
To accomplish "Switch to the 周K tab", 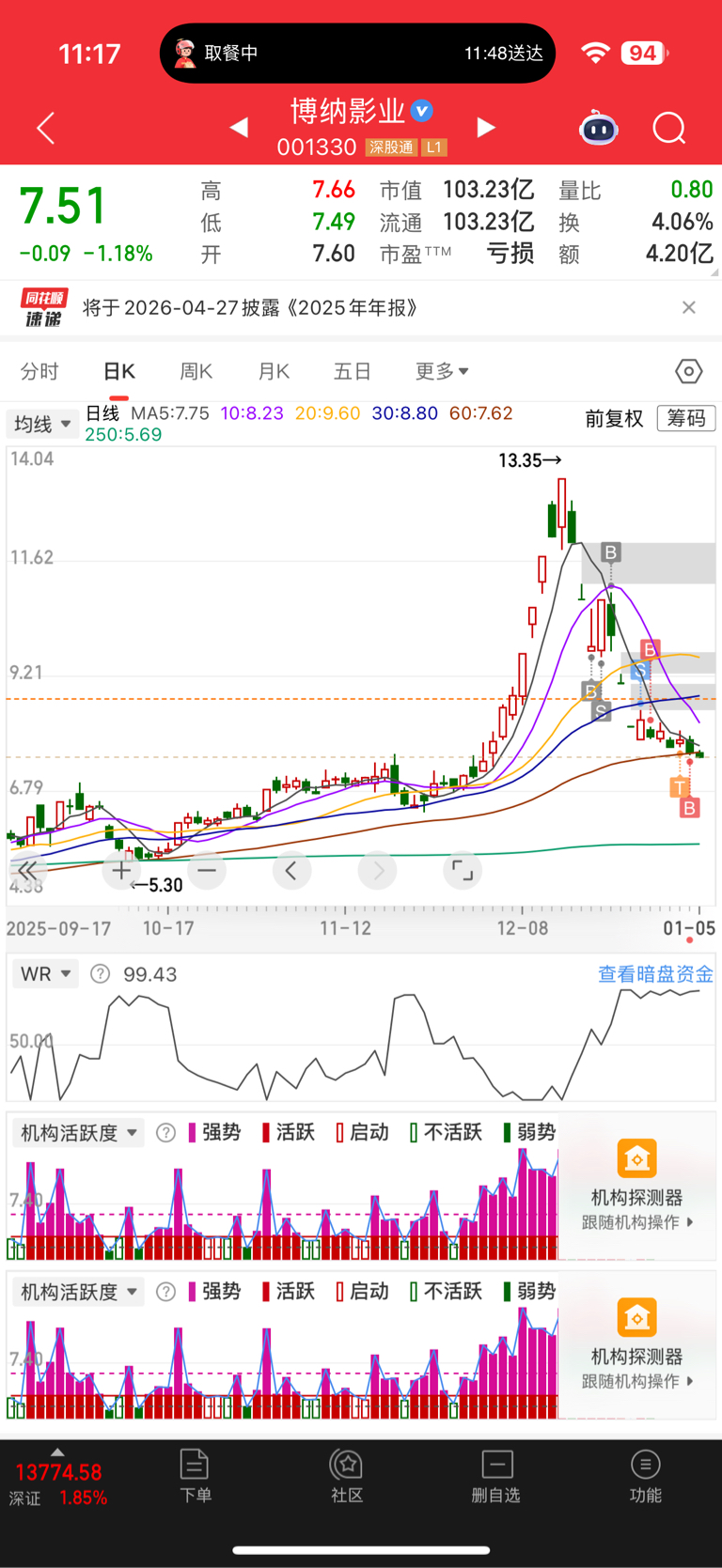I will point(196,371).
